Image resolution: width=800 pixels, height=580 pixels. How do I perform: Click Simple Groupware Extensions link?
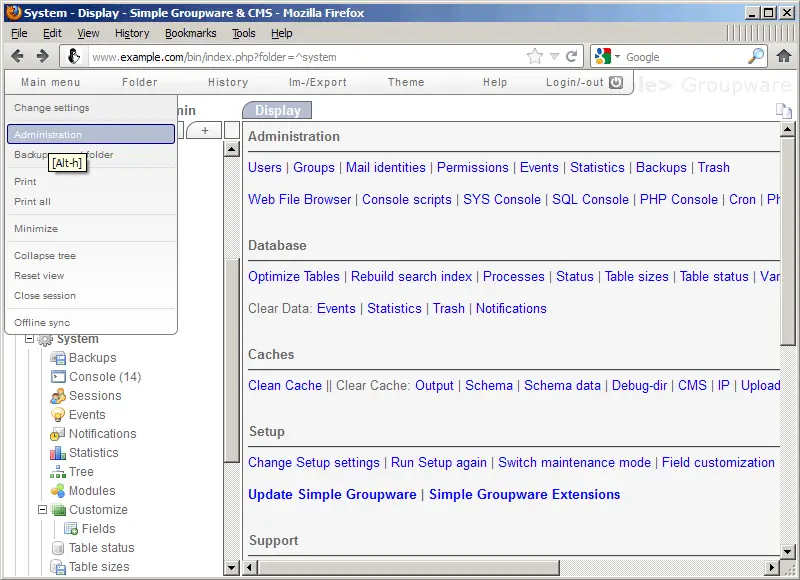tap(524, 495)
